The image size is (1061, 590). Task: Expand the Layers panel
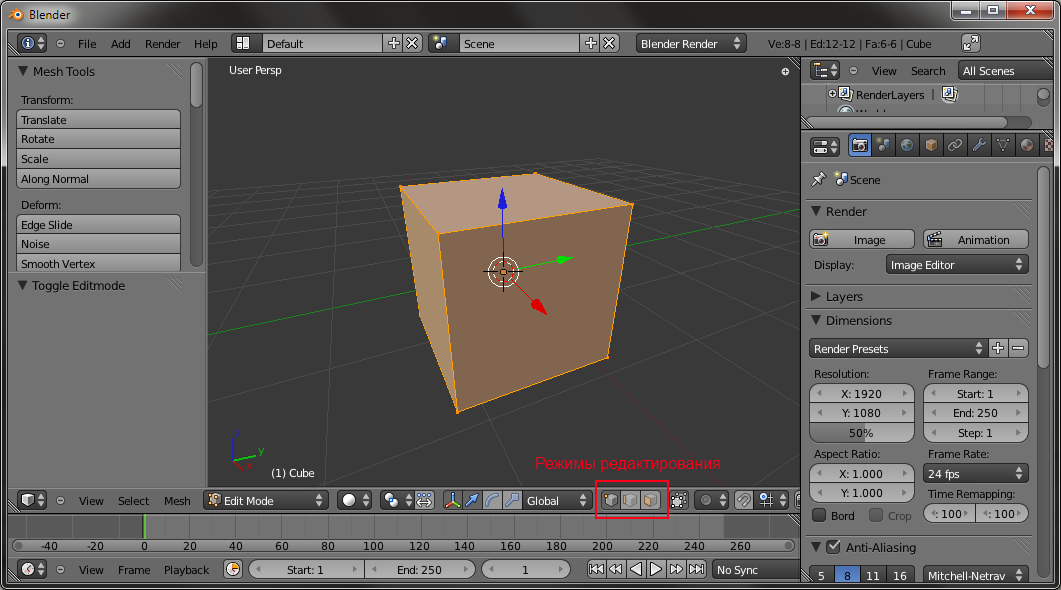844,297
